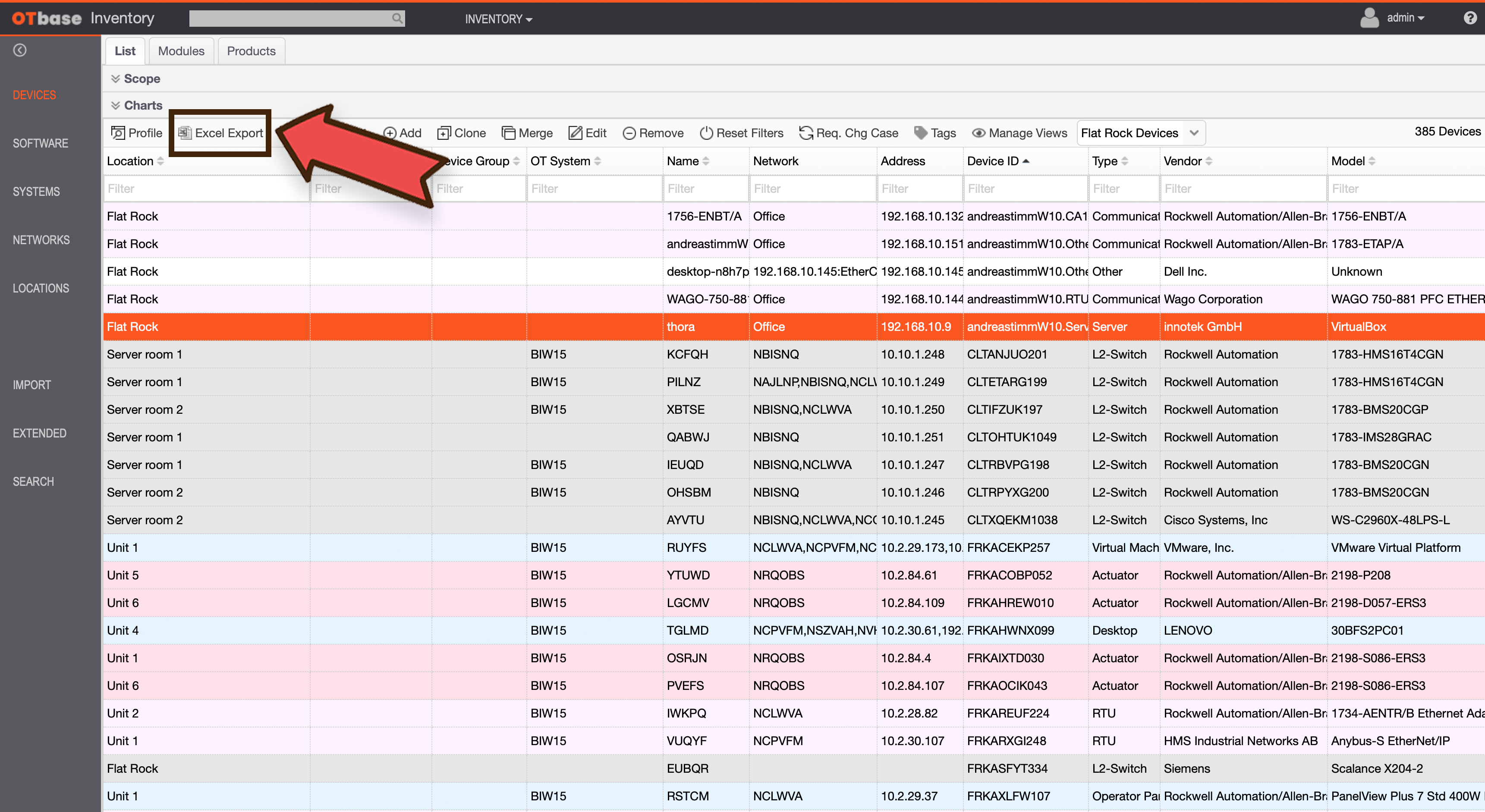Collapse sidebar with the back arrow icon
This screenshot has width=1485, height=812.
(19, 50)
